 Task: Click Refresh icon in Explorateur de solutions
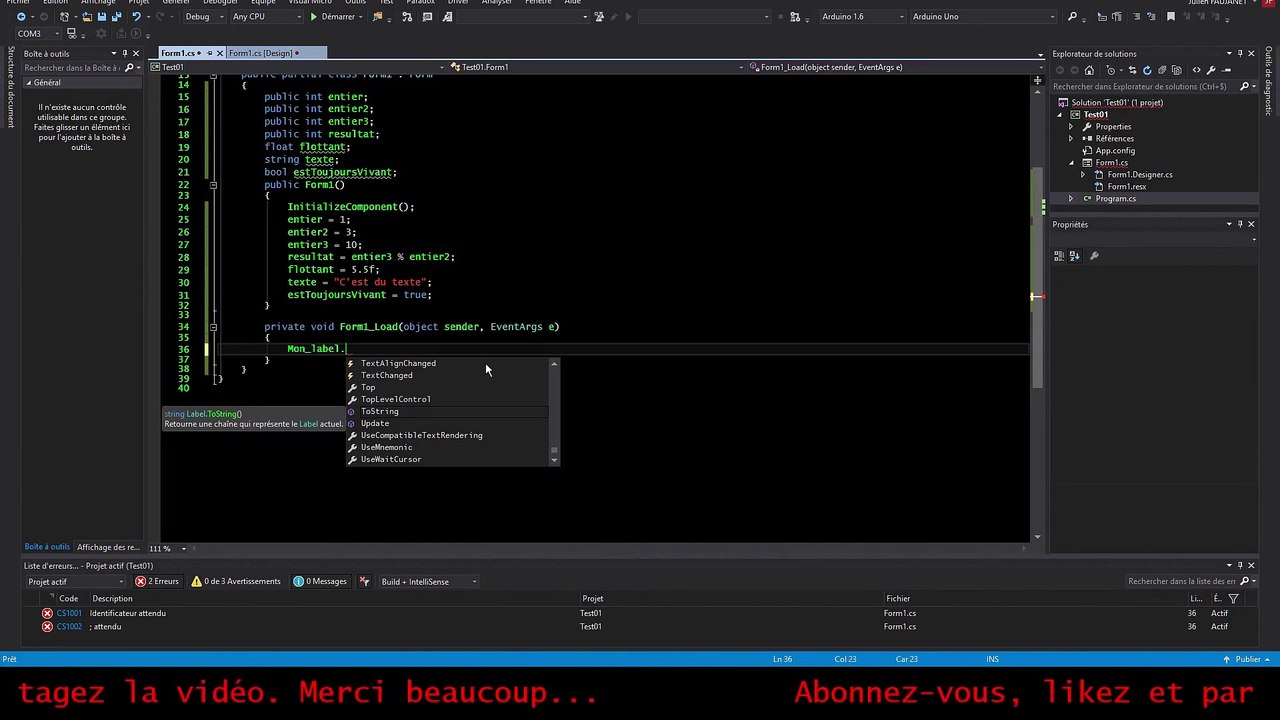(1147, 70)
